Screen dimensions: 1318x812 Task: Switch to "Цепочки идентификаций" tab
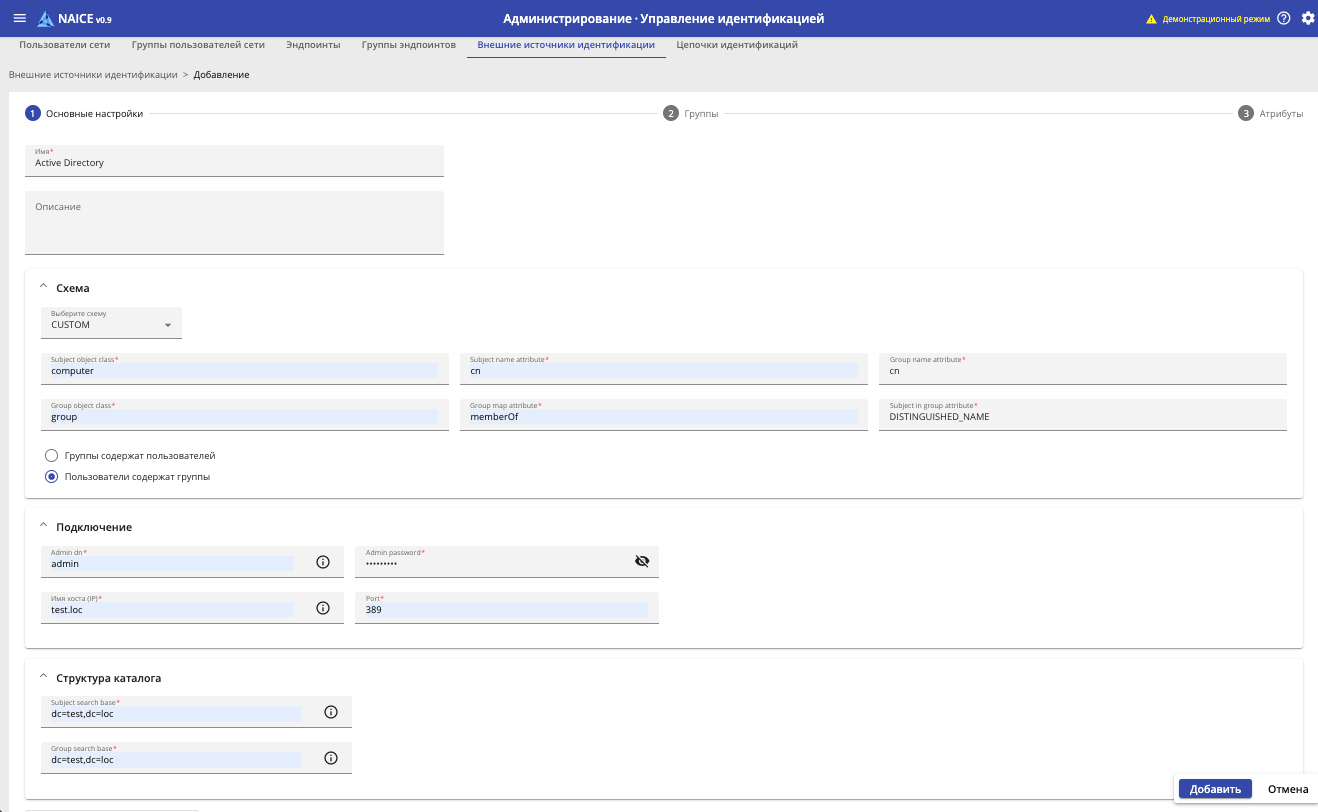click(x=737, y=46)
